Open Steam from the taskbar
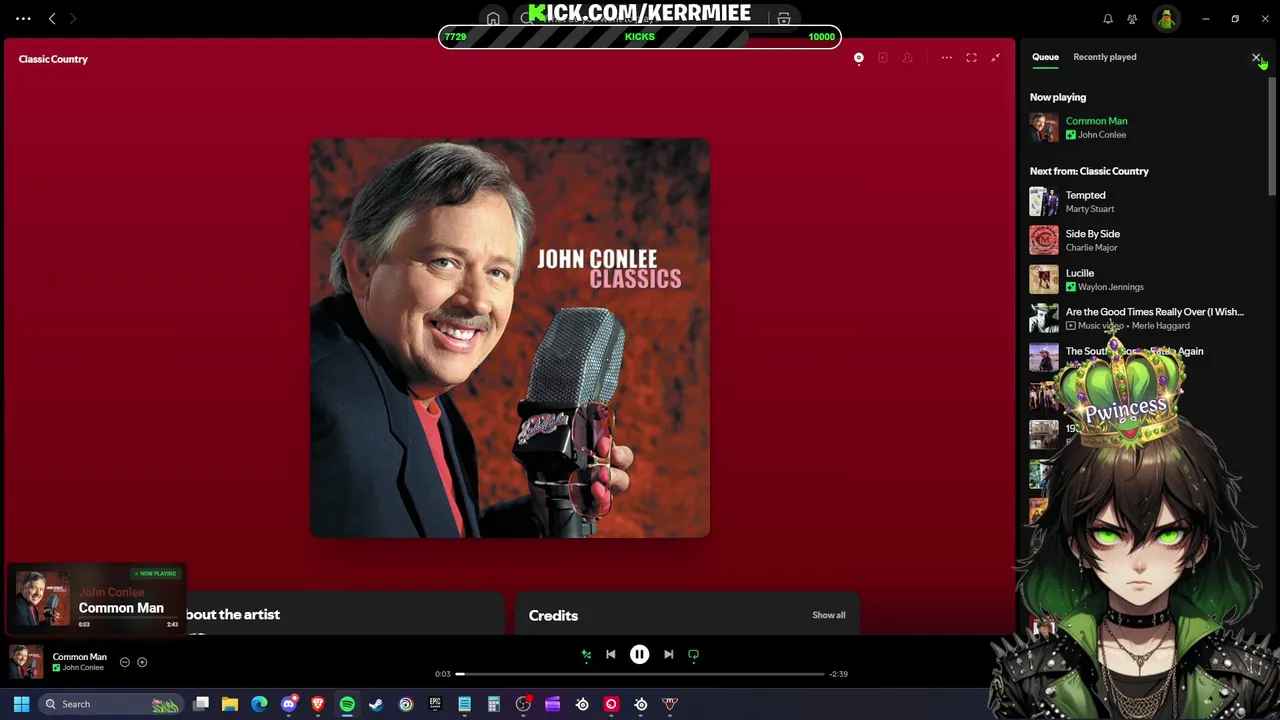Screen dimensions: 1280x720 (x=376, y=704)
